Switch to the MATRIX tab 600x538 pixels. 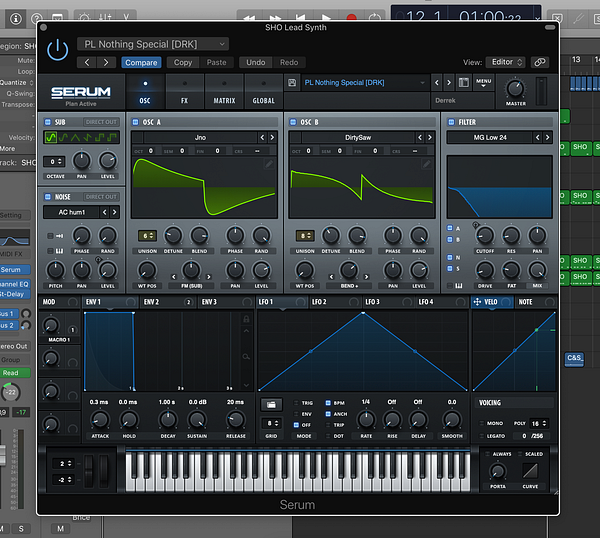[224, 92]
